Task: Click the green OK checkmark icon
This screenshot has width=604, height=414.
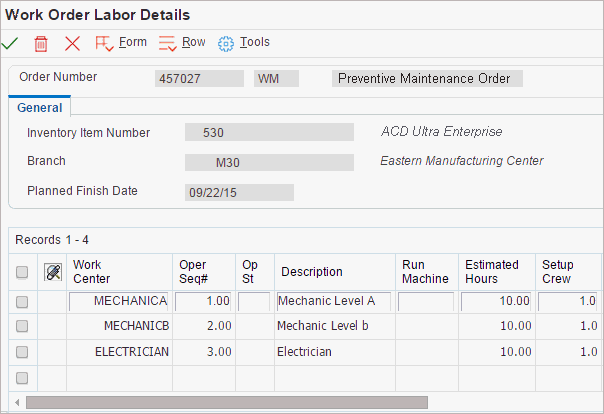Action: click(x=10, y=43)
